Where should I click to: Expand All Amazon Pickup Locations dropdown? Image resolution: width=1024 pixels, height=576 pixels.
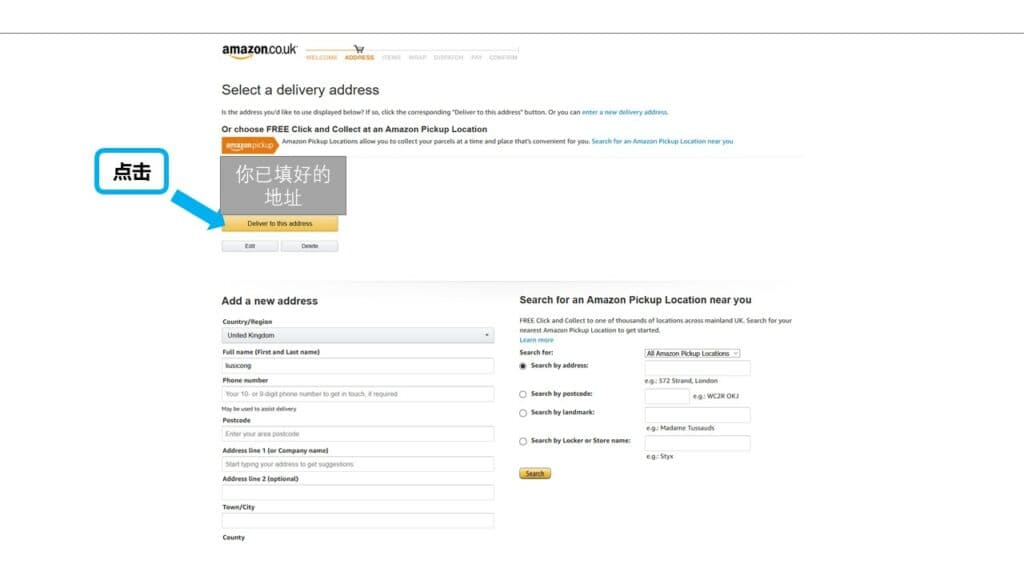pyautogui.click(x=692, y=353)
